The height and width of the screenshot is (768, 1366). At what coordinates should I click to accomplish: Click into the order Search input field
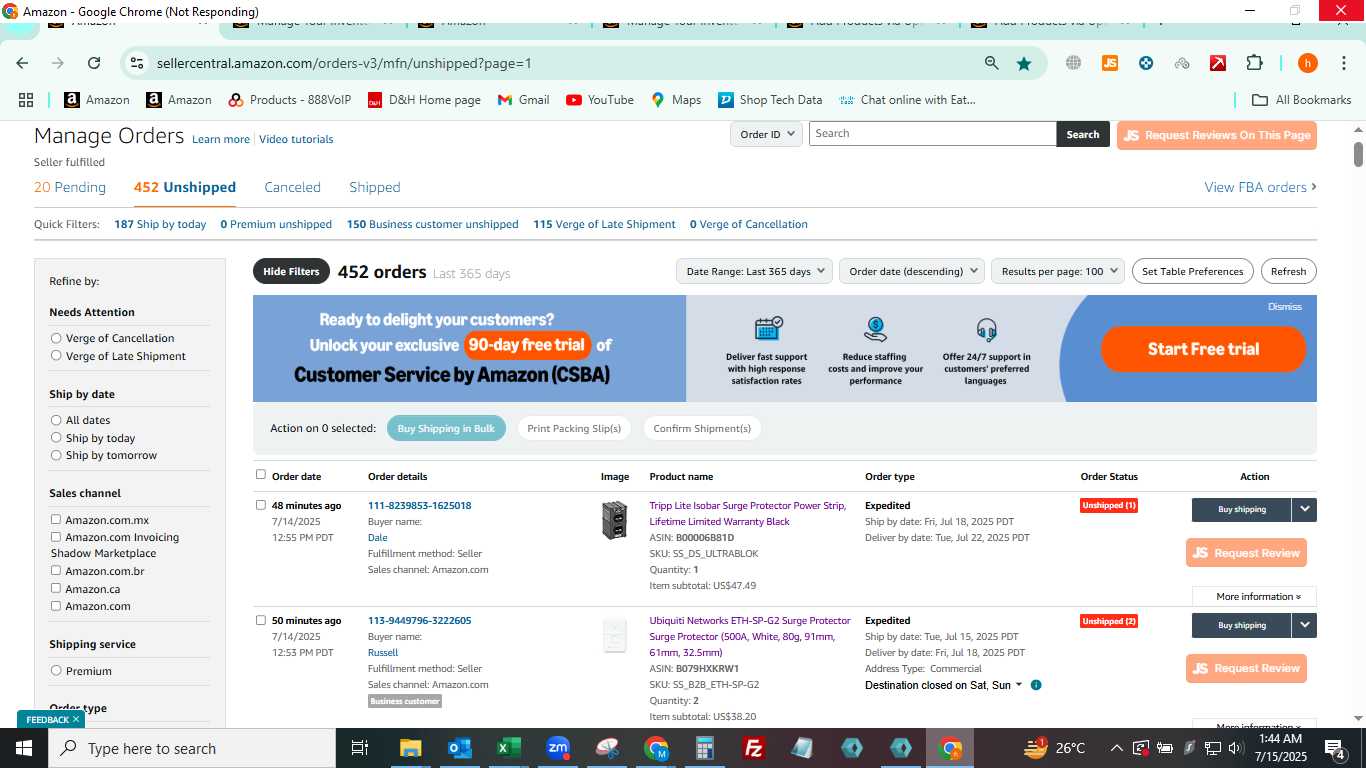click(932, 134)
